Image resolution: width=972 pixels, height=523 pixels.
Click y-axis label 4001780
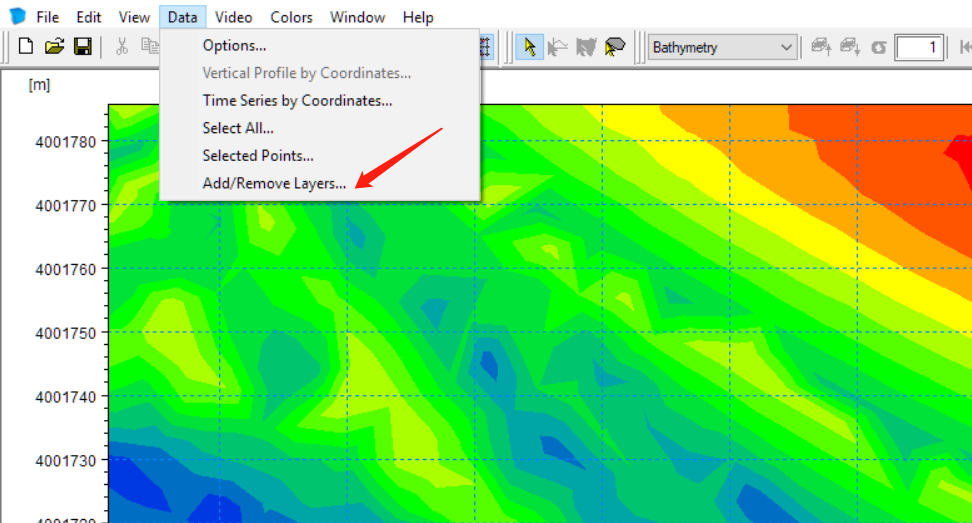66,142
